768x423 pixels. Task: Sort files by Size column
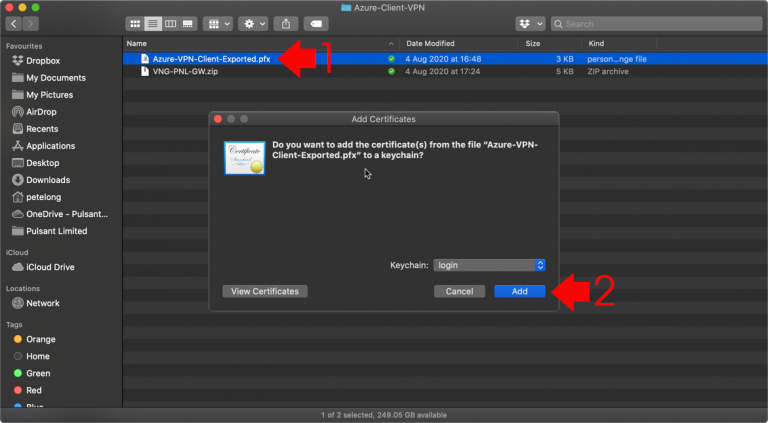click(x=532, y=44)
